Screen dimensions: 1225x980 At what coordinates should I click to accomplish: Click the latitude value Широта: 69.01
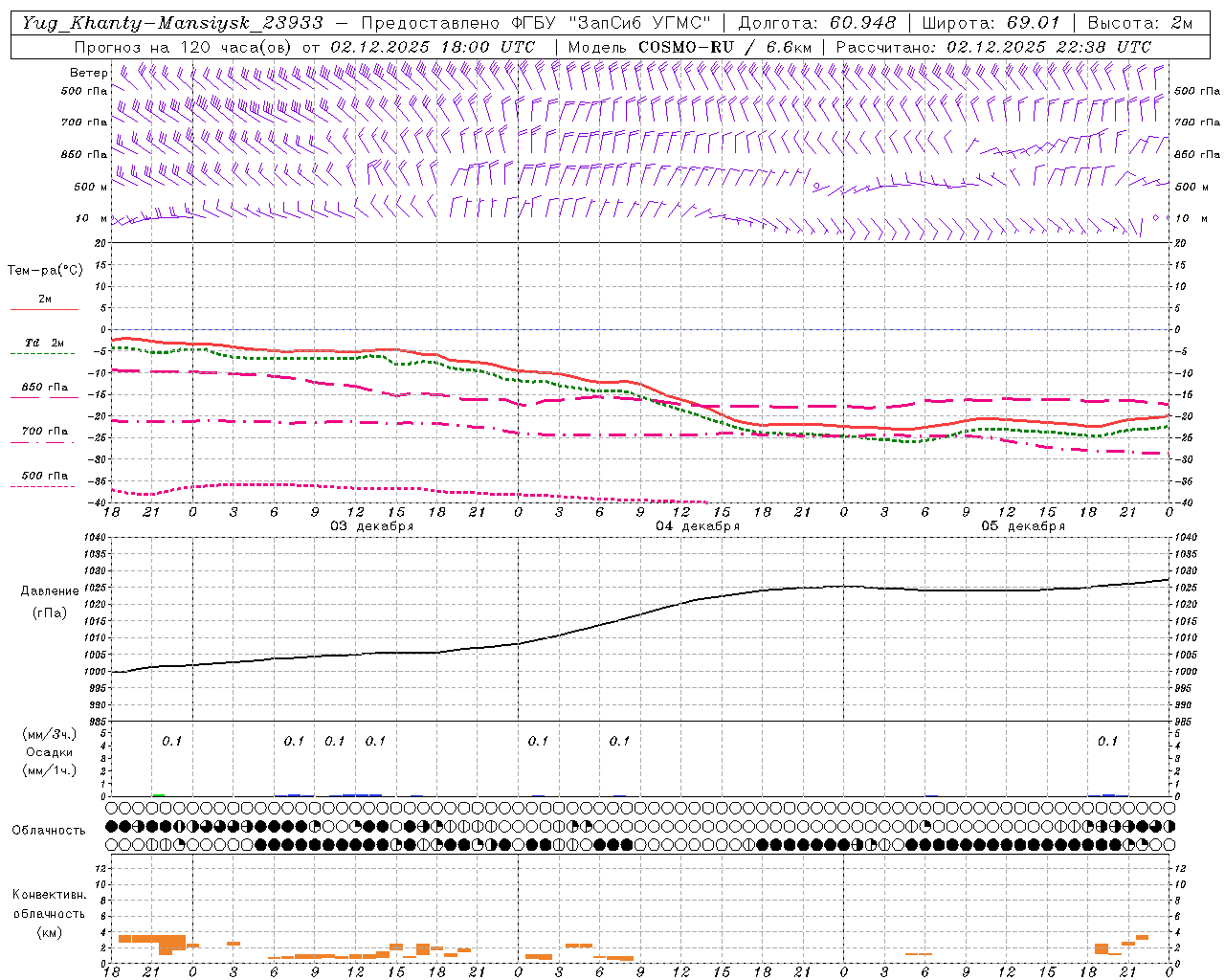[991, 23]
